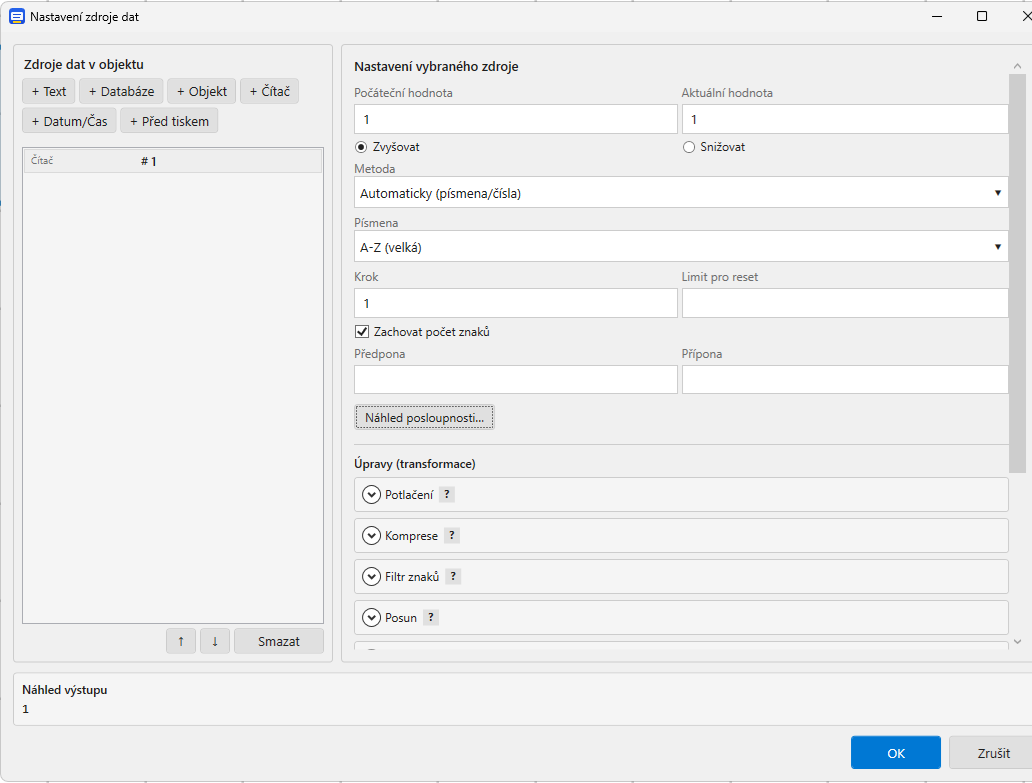
Task: Click the scrollbar down arrow
Action: [x=1018, y=642]
